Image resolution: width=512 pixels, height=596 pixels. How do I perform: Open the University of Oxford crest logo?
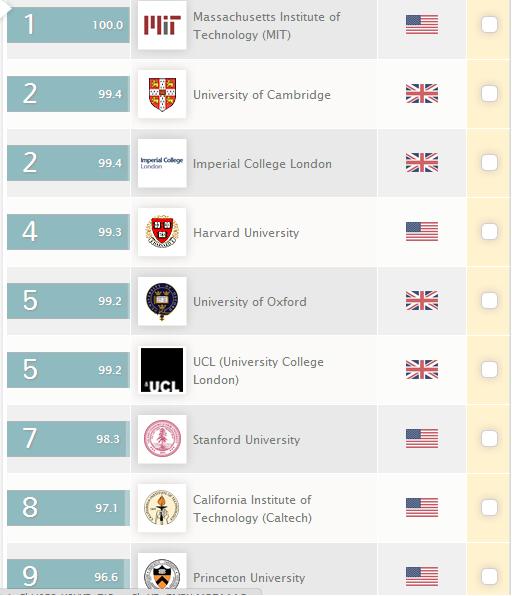point(162,301)
